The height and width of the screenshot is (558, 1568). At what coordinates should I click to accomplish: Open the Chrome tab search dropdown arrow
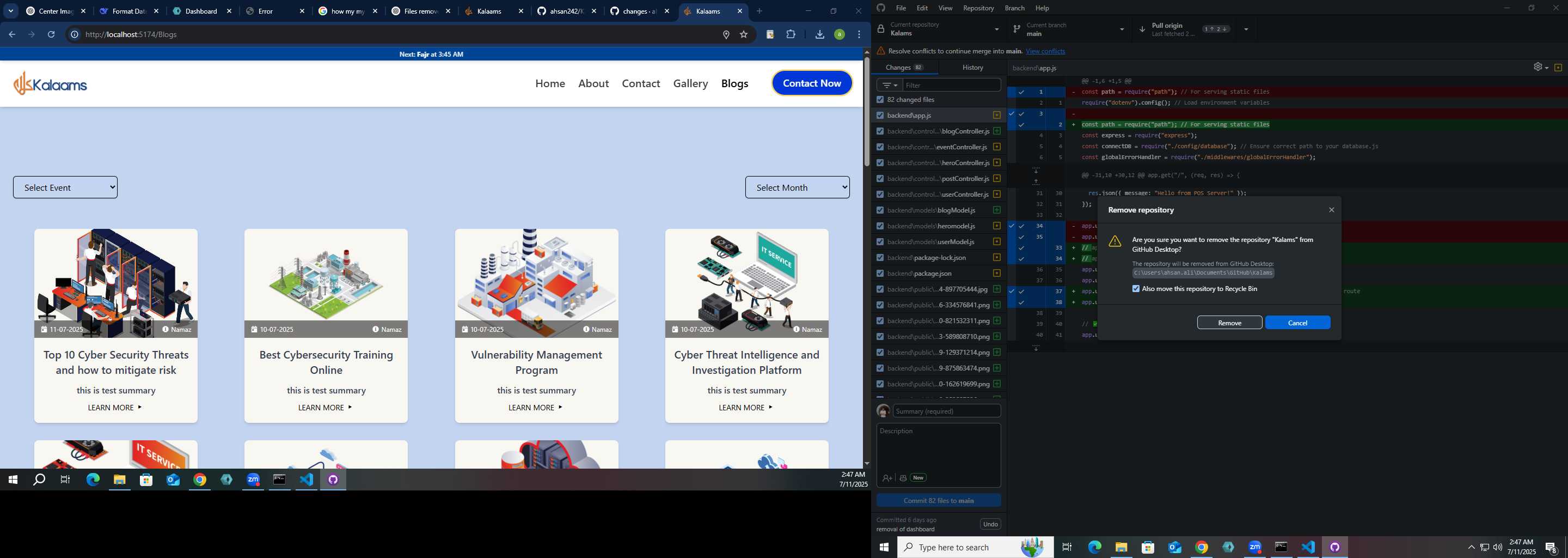(11, 11)
